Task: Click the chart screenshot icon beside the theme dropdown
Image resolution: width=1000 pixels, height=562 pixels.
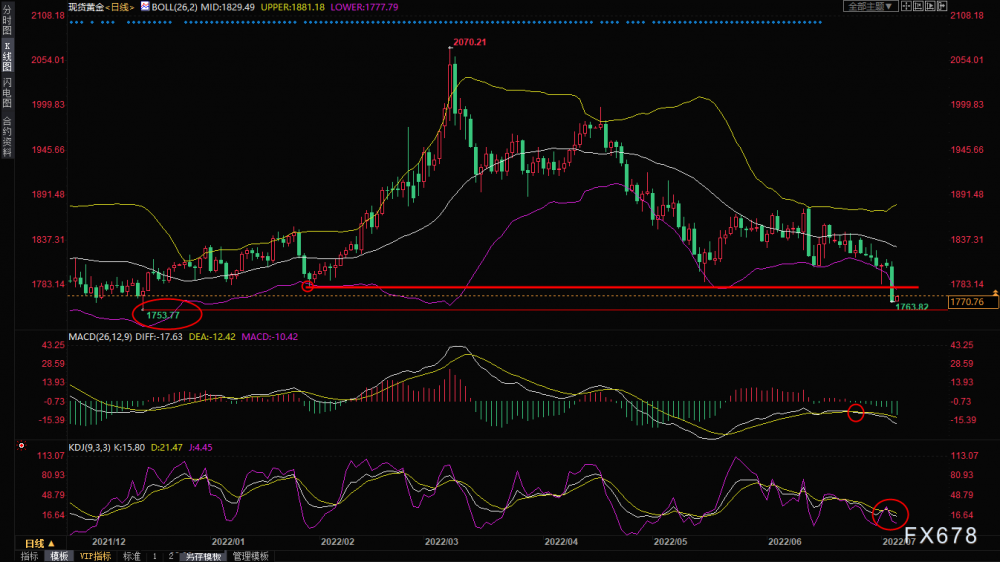Action: click(x=918, y=6)
